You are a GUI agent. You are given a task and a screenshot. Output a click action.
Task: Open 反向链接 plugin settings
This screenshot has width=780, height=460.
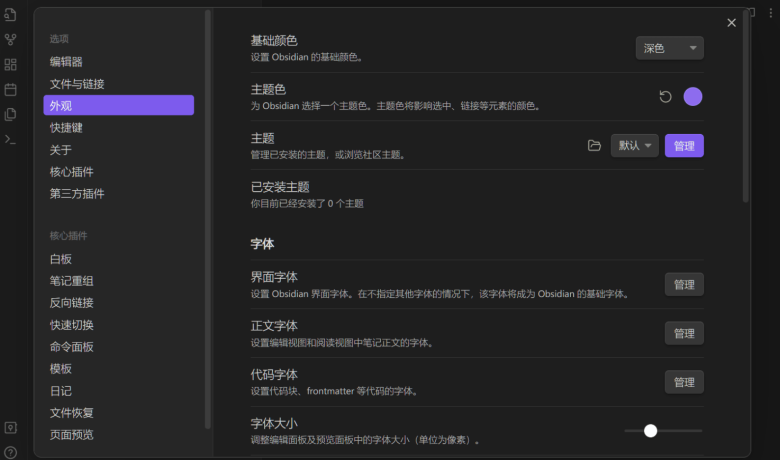[x=119, y=303]
